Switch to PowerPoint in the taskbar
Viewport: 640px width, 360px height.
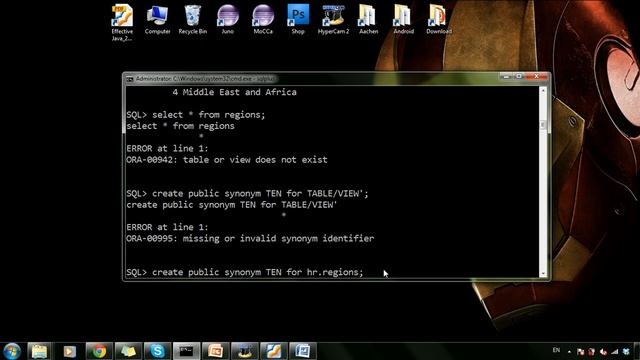[216, 351]
